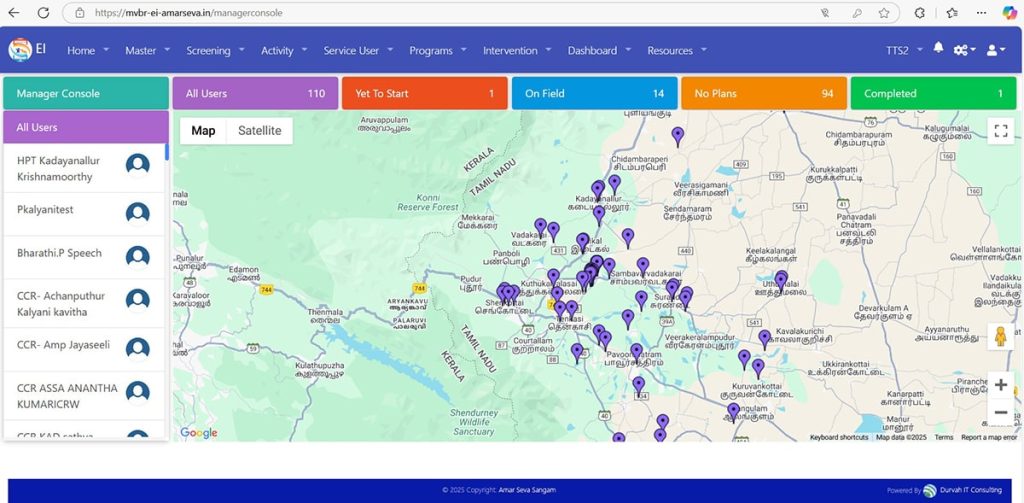Expand the Screening dropdown menu
The width and height of the screenshot is (1024, 503).
click(x=214, y=51)
